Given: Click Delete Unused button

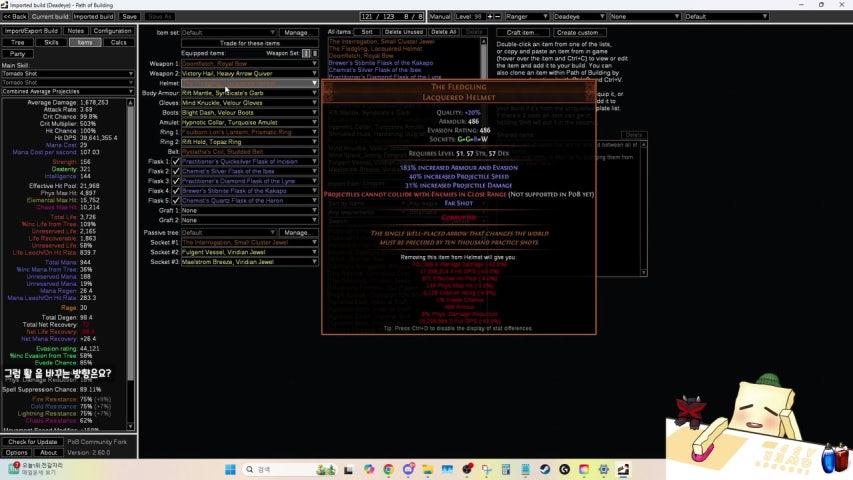Looking at the screenshot, I should [404, 32].
